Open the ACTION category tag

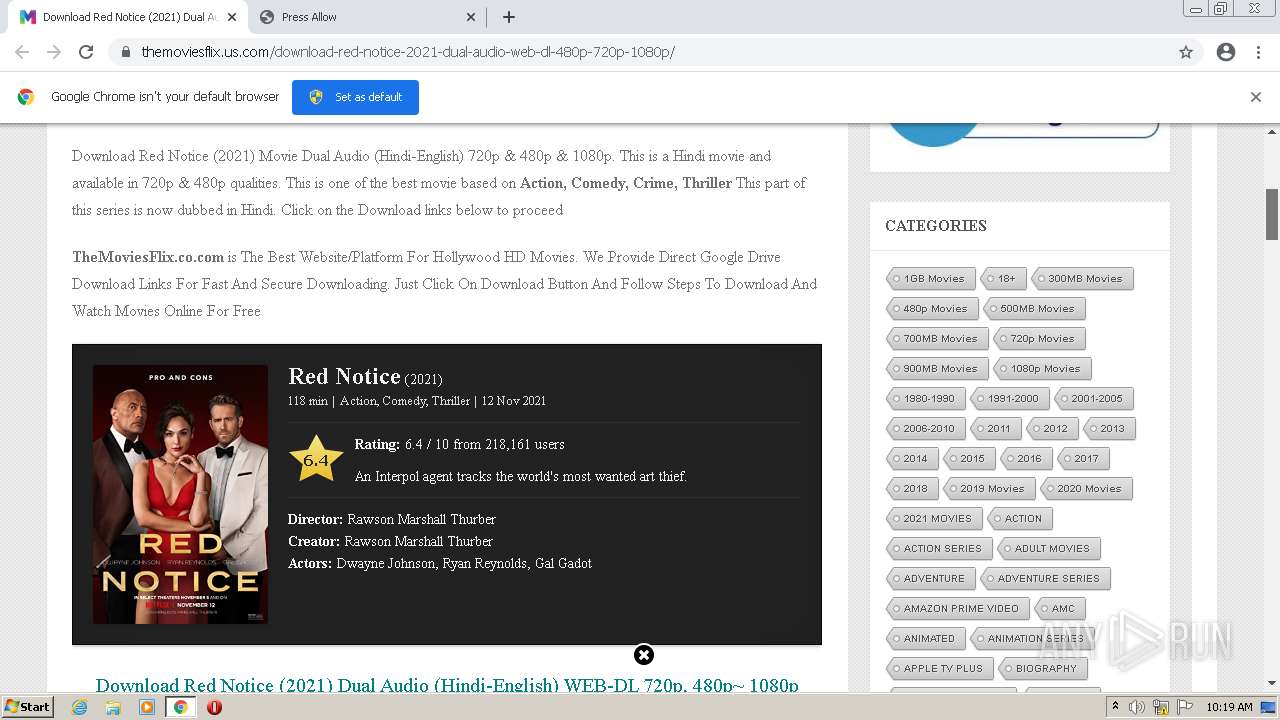[x=1018, y=519]
